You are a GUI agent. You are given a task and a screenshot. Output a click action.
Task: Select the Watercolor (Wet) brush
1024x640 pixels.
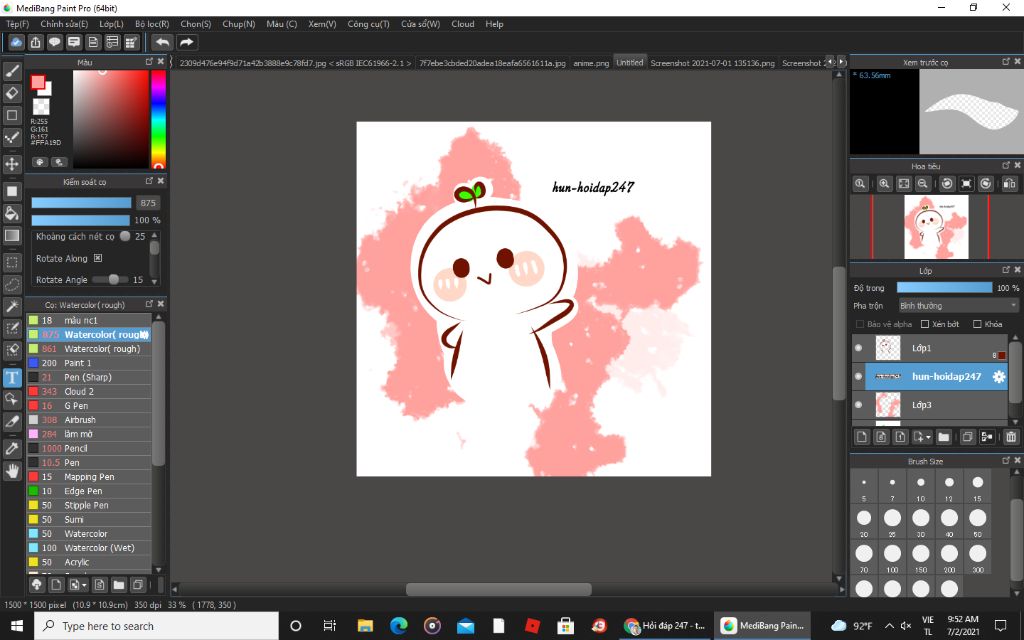click(89, 548)
